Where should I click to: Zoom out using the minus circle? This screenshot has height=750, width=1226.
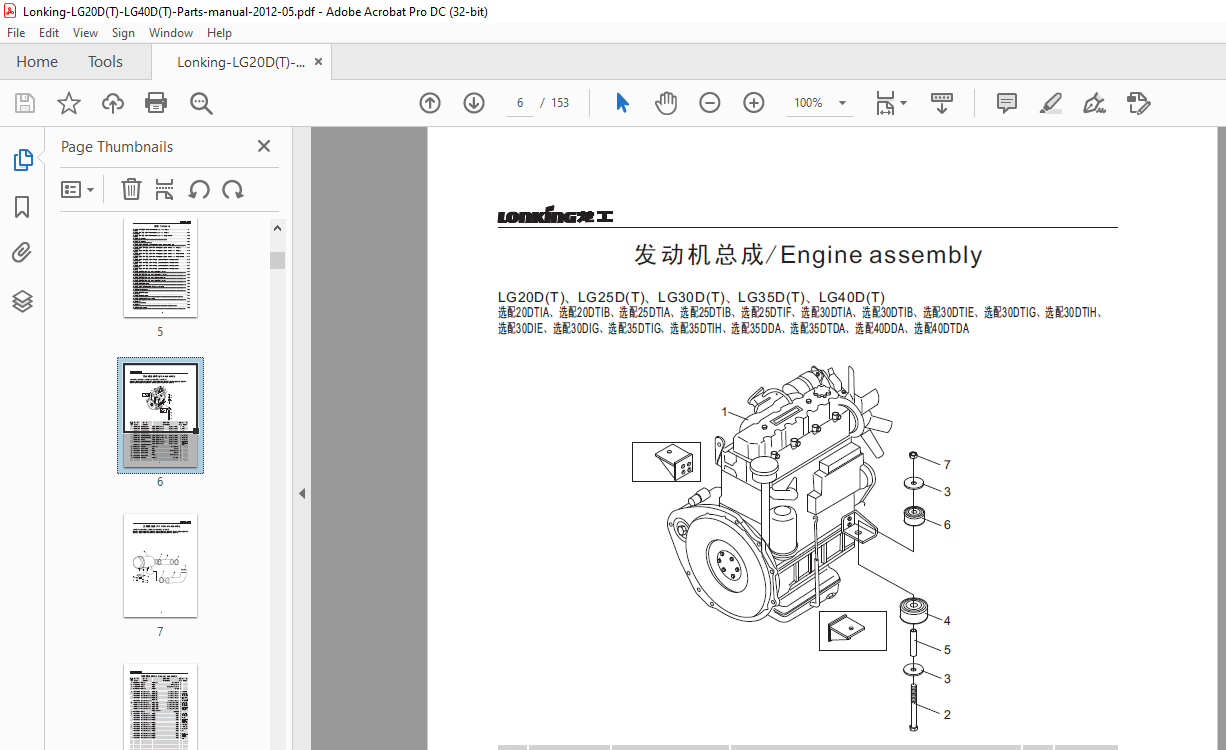(710, 103)
